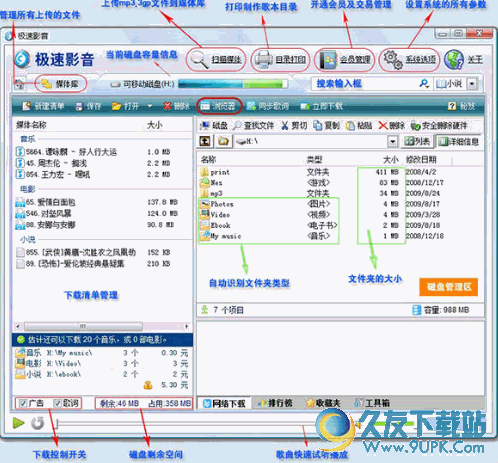
Task: Select the Nes game folder
Action: tap(211, 183)
